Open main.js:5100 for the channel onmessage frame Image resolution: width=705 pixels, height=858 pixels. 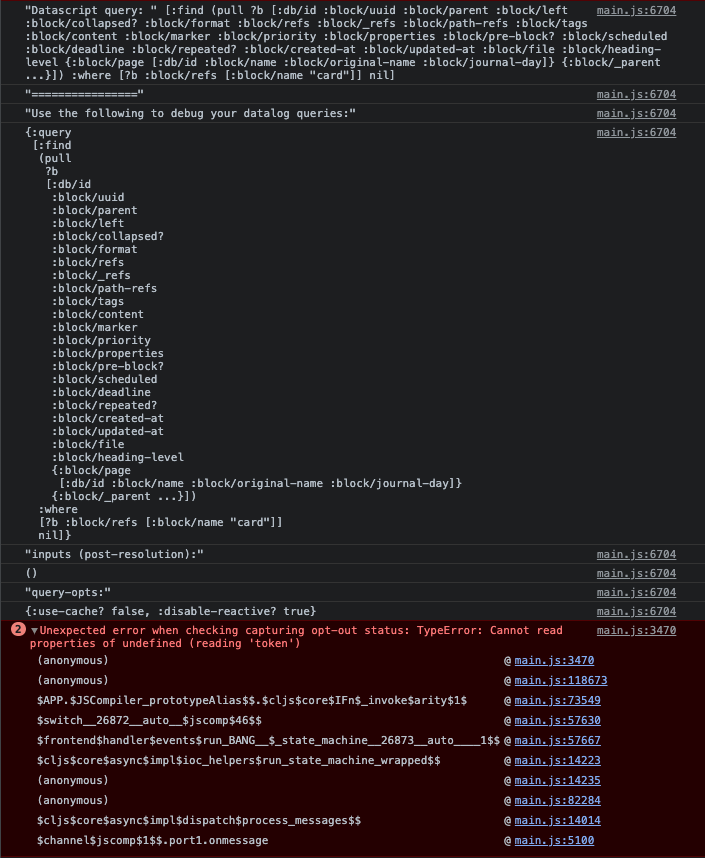552,840
